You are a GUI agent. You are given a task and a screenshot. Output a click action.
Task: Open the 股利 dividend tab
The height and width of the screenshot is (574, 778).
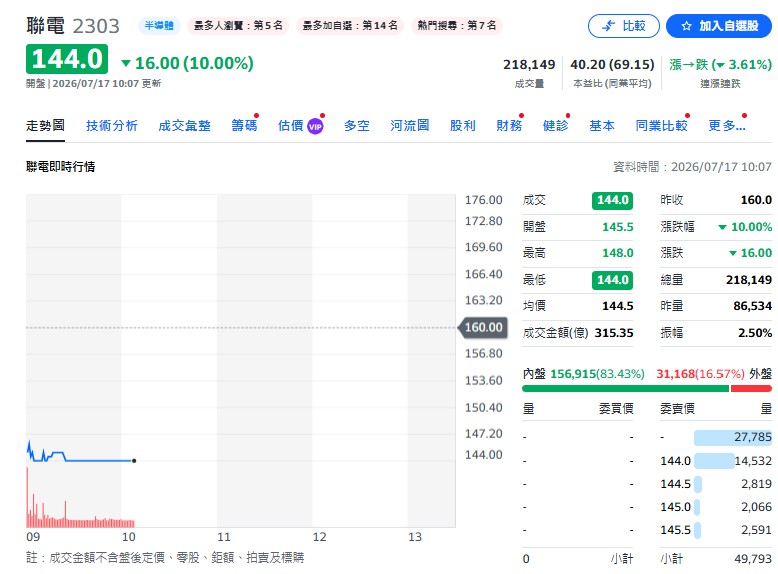point(462,126)
